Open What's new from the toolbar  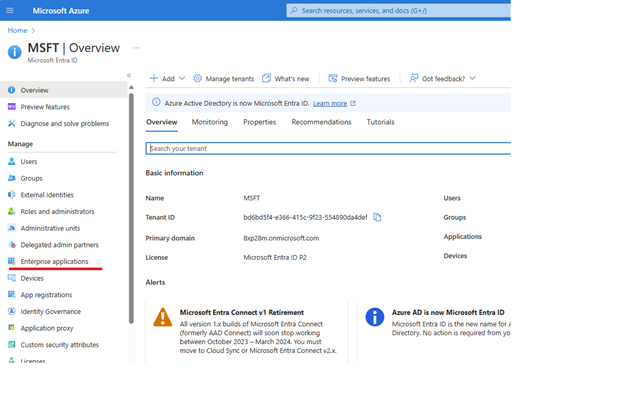[286, 78]
